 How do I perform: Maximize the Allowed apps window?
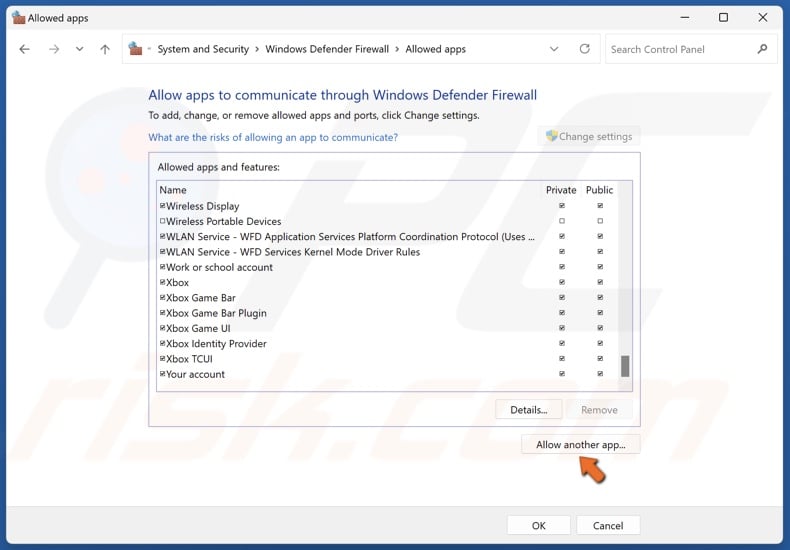723,17
